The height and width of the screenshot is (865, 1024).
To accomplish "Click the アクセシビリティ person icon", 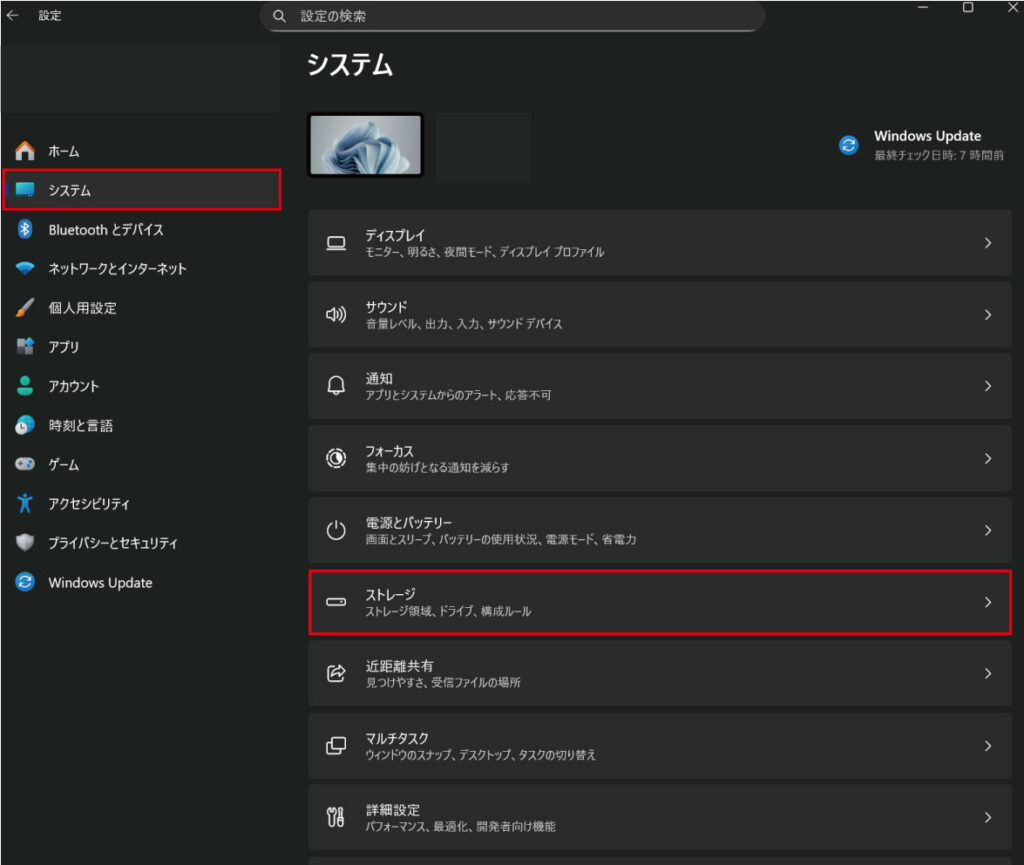I will pyautogui.click(x=25, y=504).
